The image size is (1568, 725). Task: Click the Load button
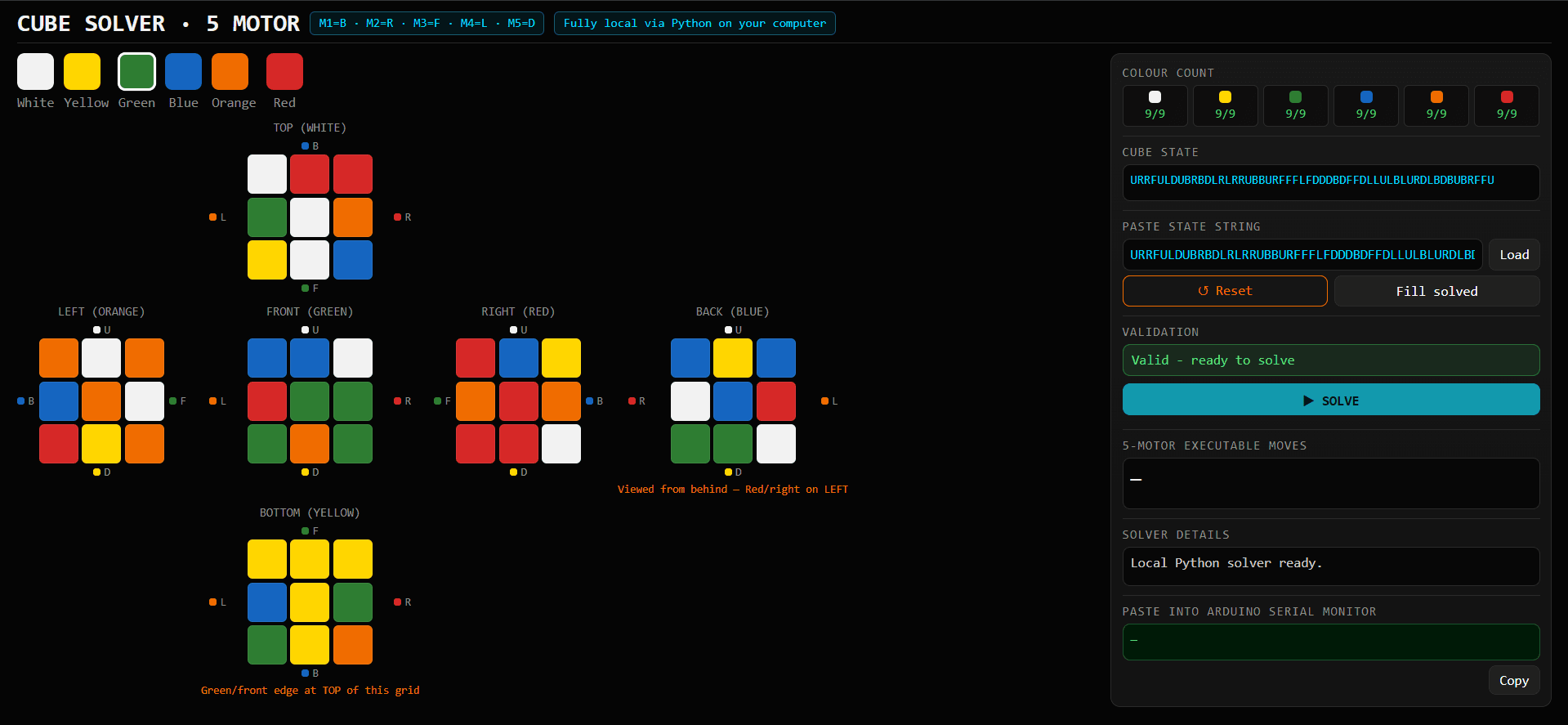point(1514,254)
